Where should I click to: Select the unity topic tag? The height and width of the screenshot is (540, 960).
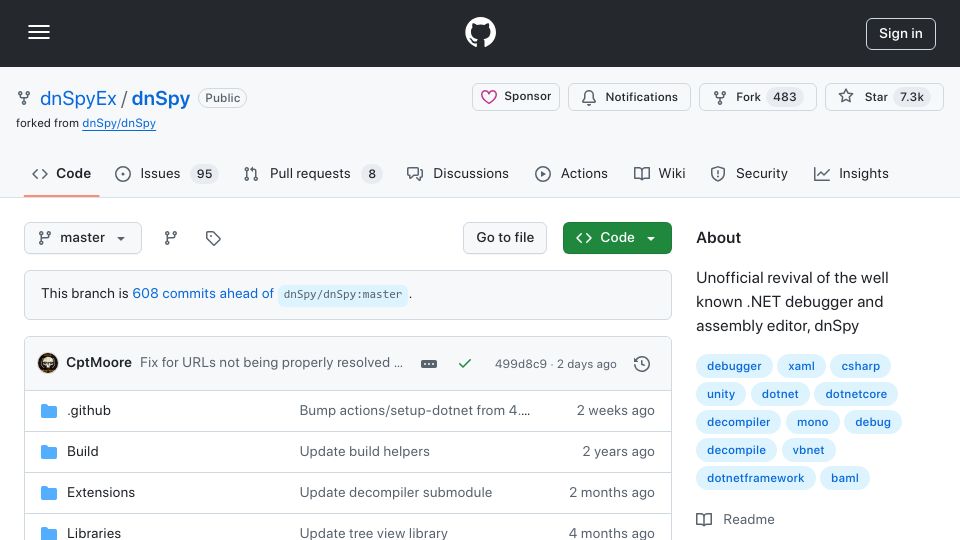click(721, 394)
